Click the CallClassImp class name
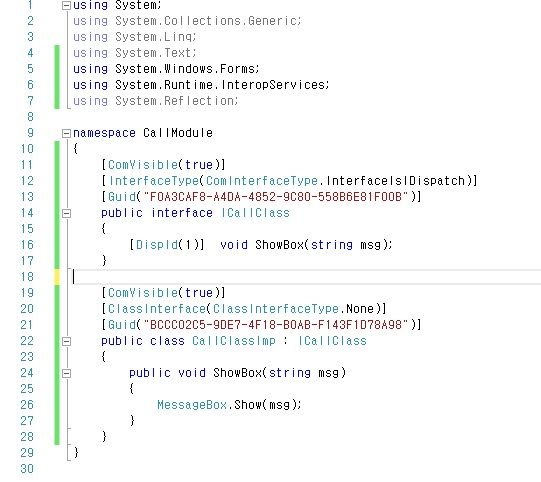Image resolution: width=541 pixels, height=482 pixels. [234, 341]
